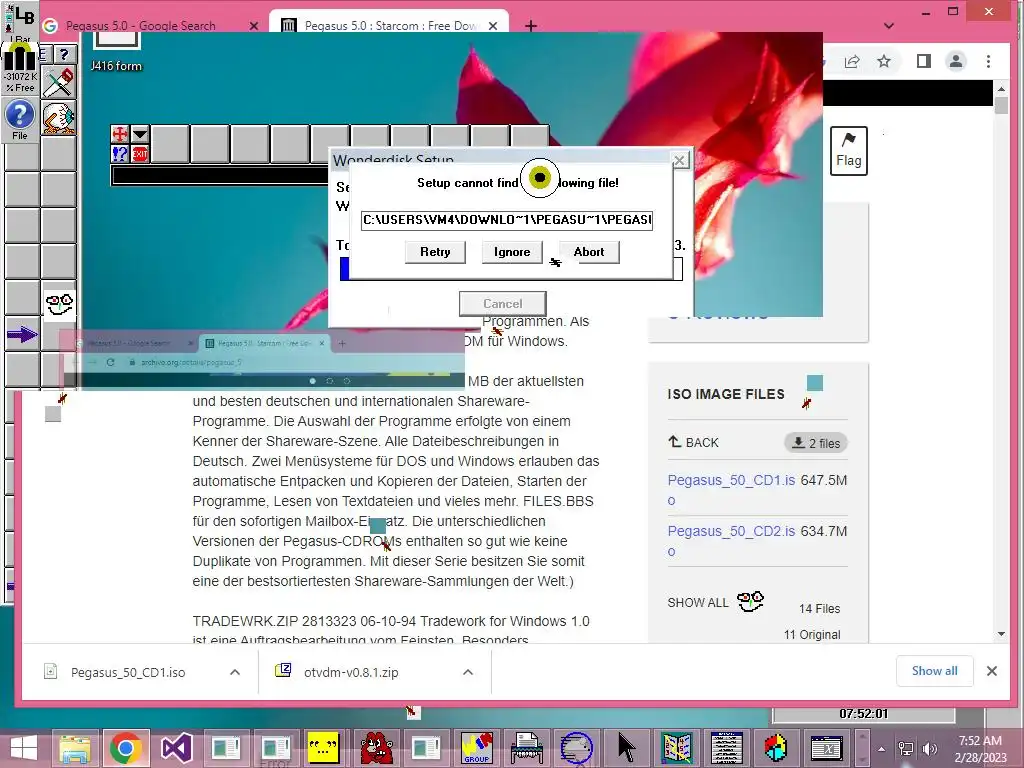
Task: Click the Chrome taskbar icon
Action: [125, 748]
